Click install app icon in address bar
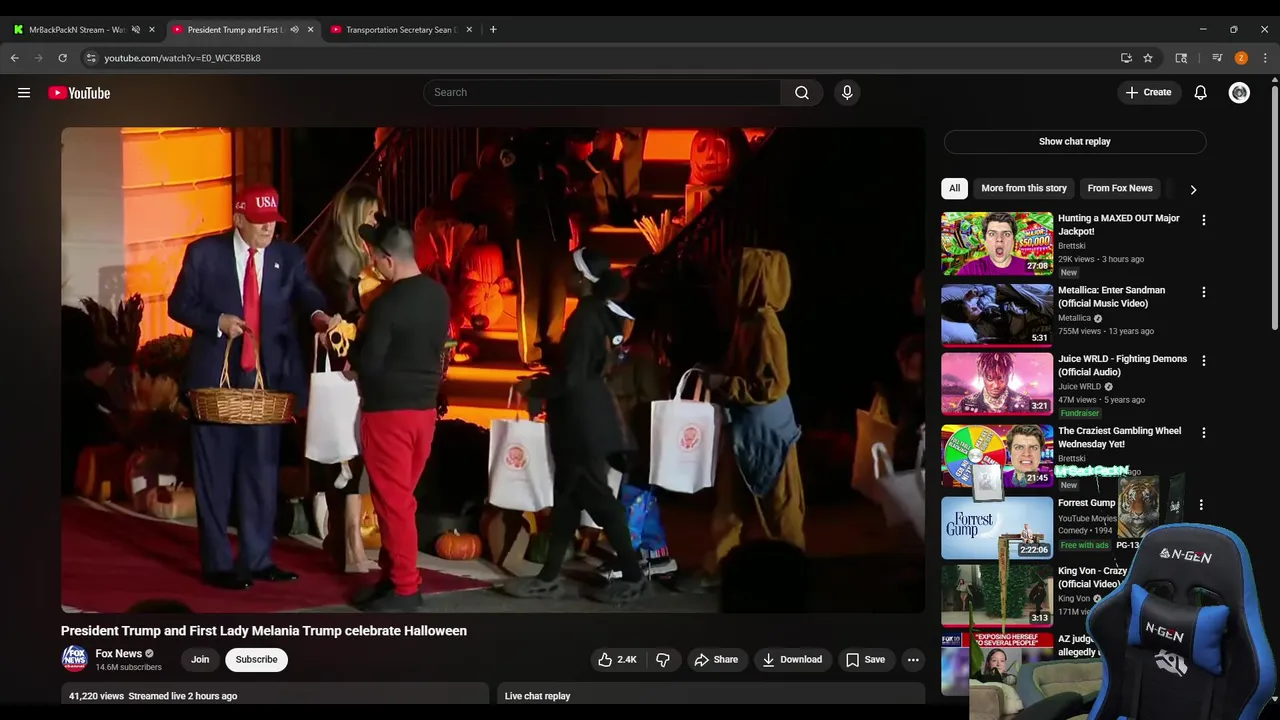This screenshot has height=720, width=1280. tap(1126, 58)
